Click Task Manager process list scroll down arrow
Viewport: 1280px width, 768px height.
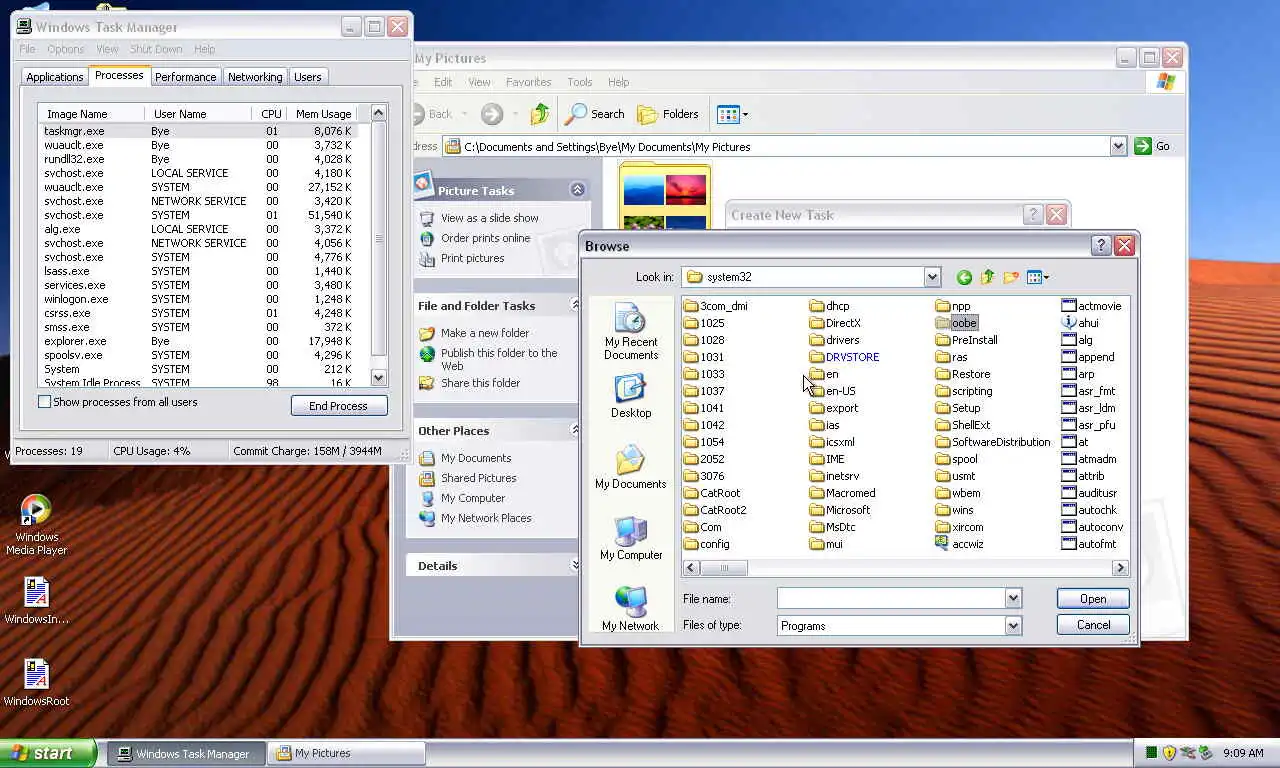(x=378, y=378)
